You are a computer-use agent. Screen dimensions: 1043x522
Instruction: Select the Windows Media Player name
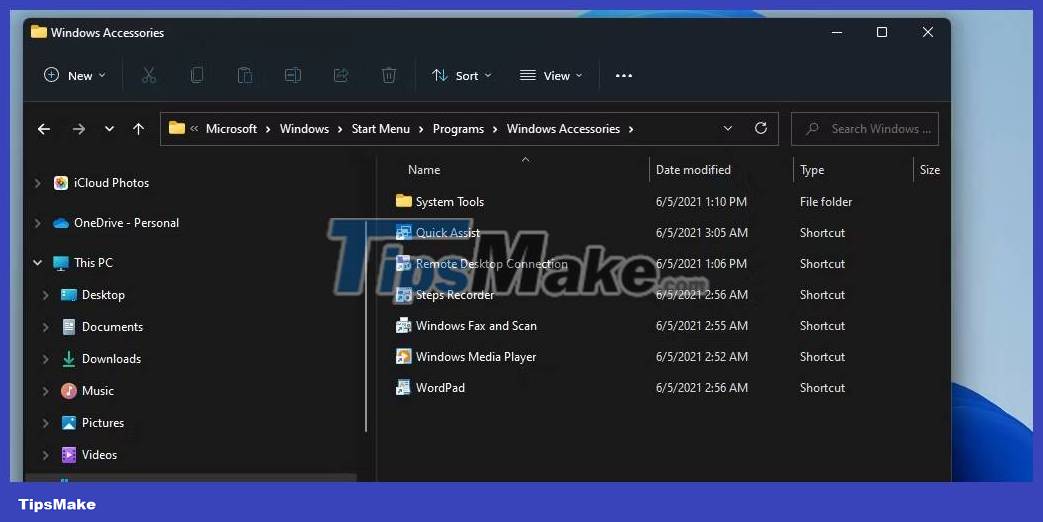pos(476,357)
